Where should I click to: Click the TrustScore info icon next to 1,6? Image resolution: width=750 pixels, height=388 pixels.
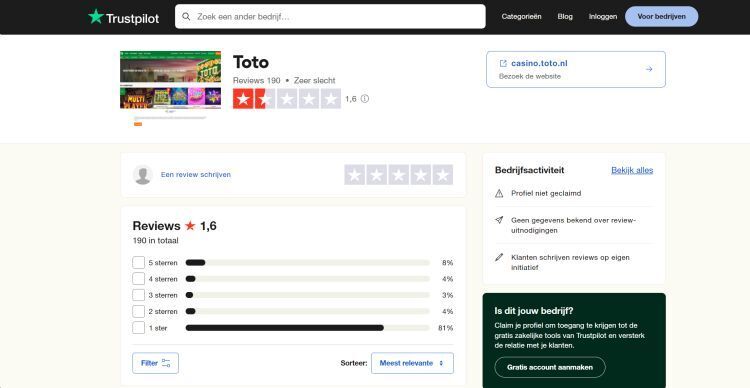point(364,99)
